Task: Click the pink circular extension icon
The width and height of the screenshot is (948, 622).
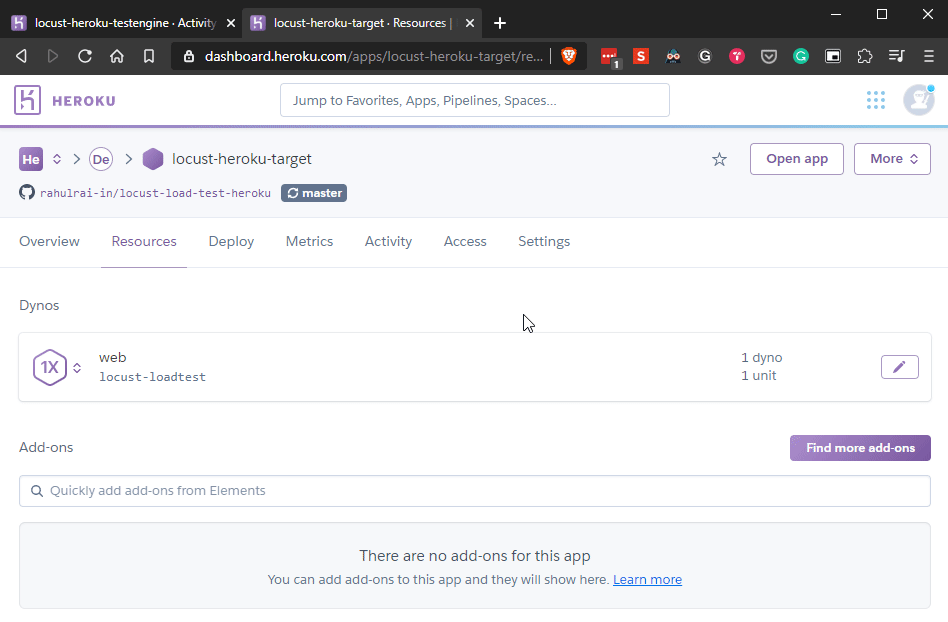Action: click(736, 56)
